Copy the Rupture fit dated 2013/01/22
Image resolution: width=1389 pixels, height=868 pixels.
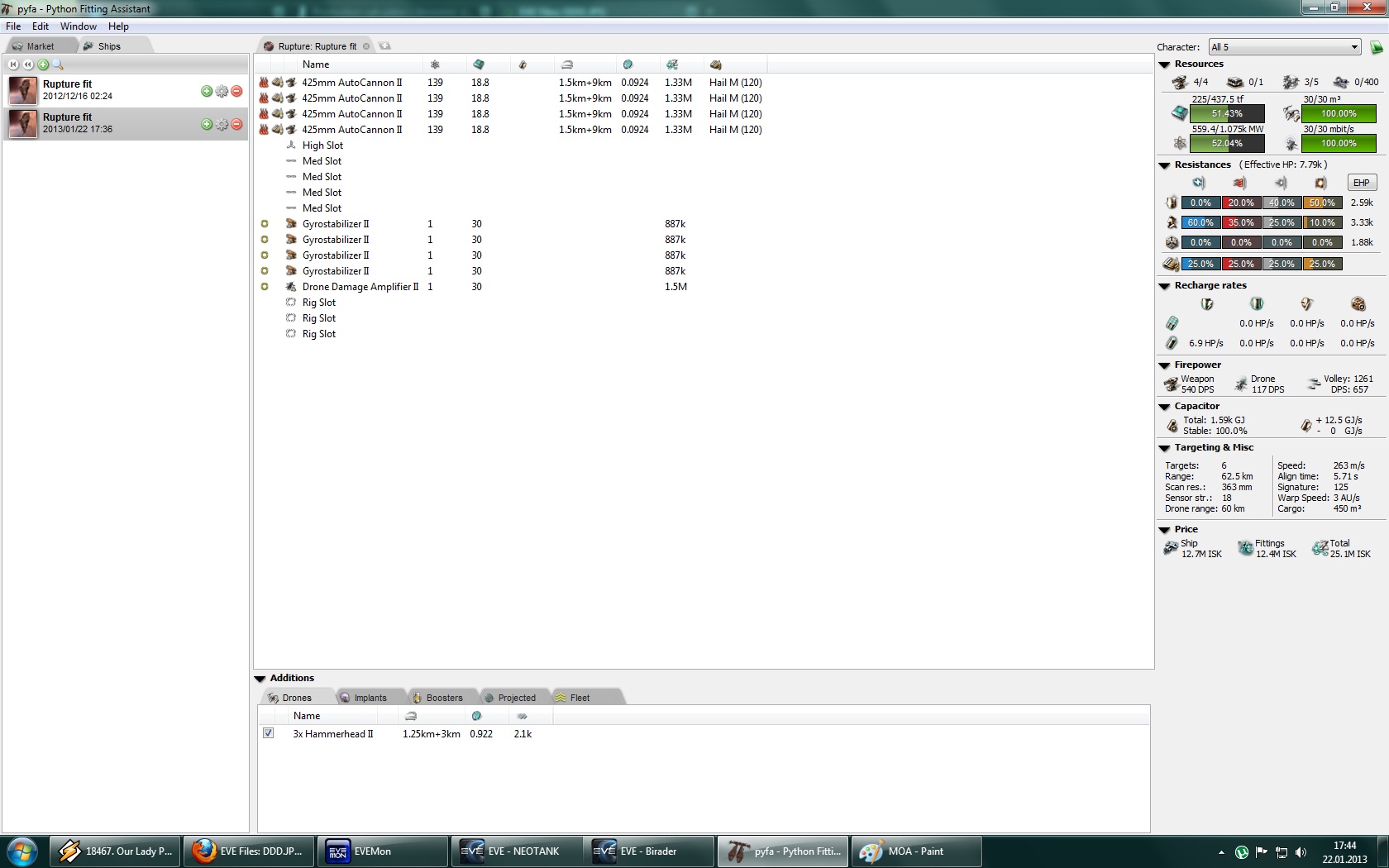point(207,124)
